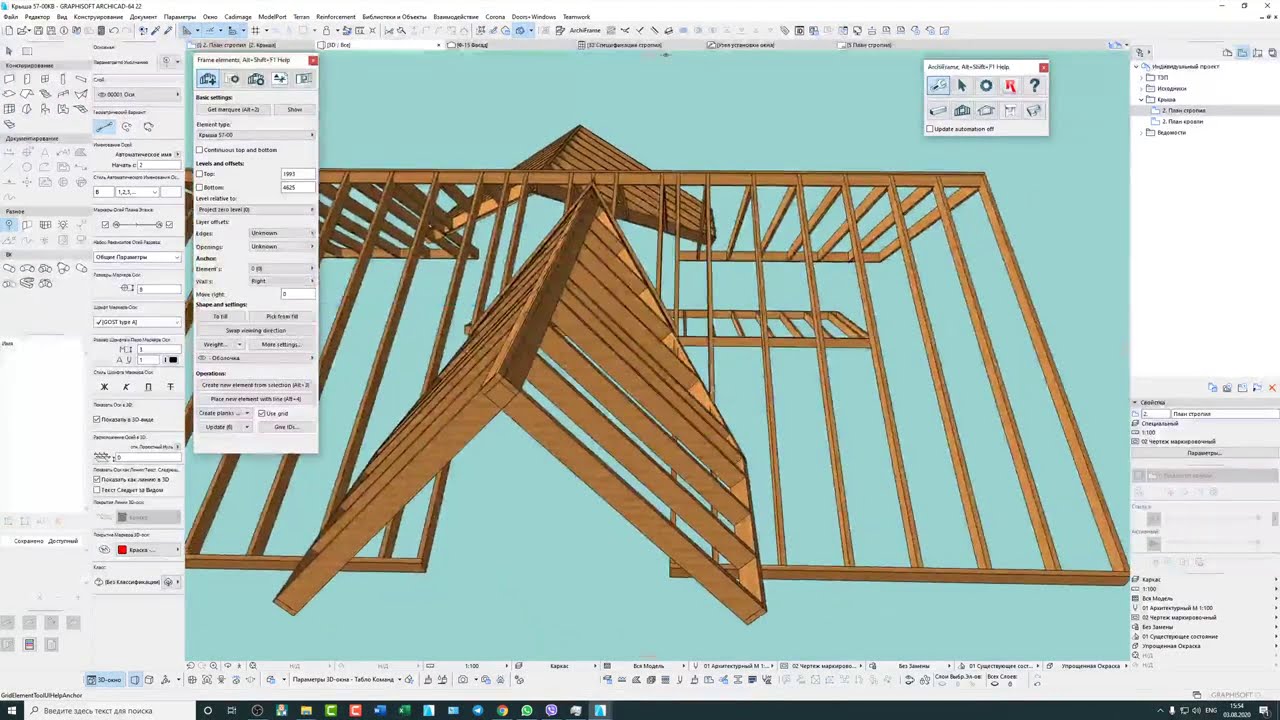Image resolution: width=1280 pixels, height=720 pixels.
Task: Click the Move right input field
Action: pyautogui.click(x=297, y=294)
